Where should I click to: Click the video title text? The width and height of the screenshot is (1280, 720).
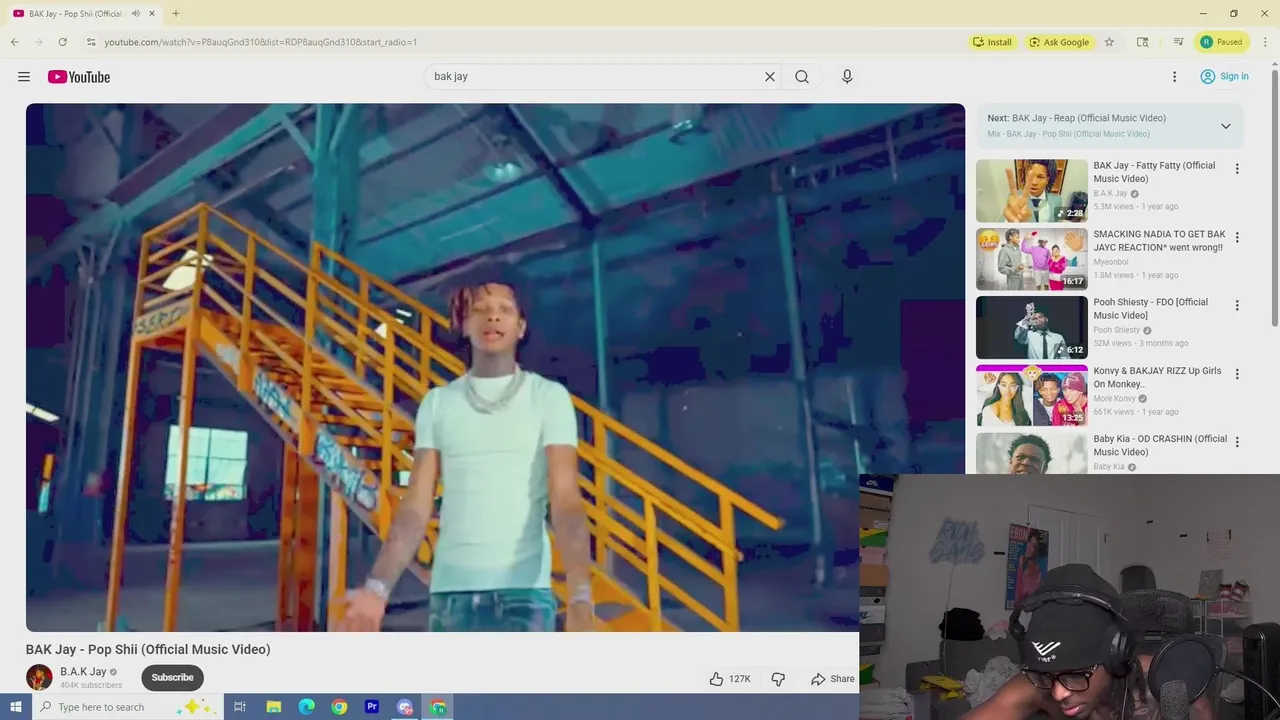pos(148,649)
